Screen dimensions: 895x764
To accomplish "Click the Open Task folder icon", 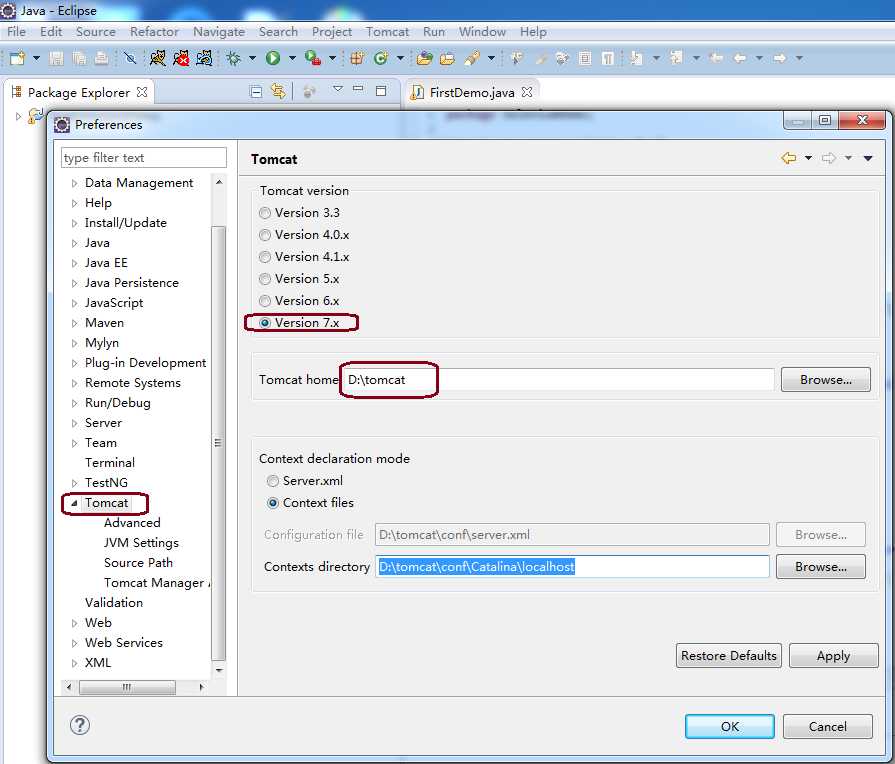I will tap(447, 58).
